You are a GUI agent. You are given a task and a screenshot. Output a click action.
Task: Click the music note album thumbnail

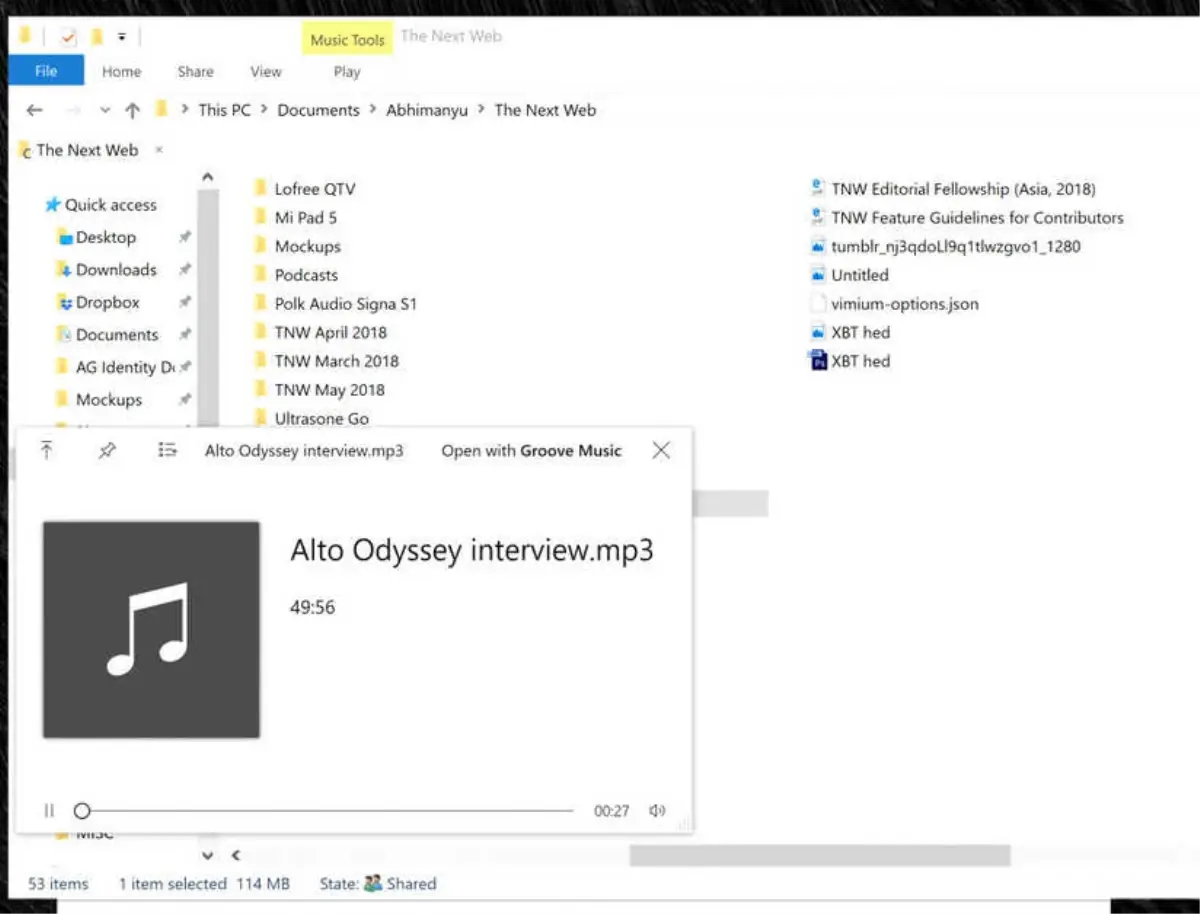(150, 630)
